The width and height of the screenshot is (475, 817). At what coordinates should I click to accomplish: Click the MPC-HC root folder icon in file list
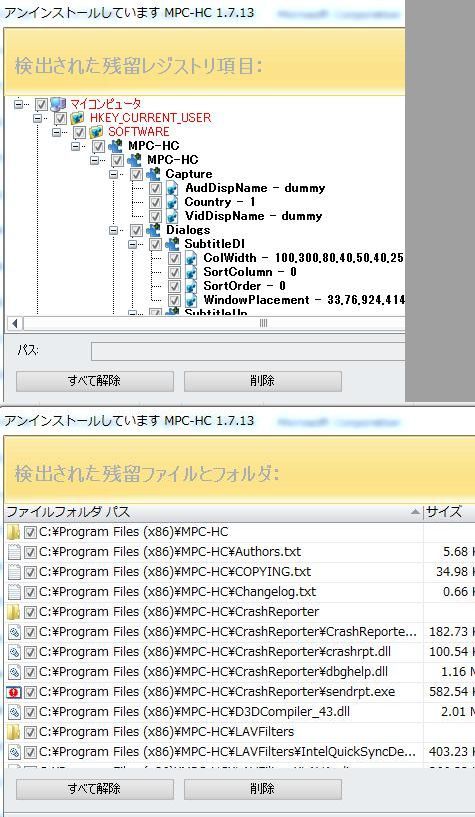click(14, 533)
